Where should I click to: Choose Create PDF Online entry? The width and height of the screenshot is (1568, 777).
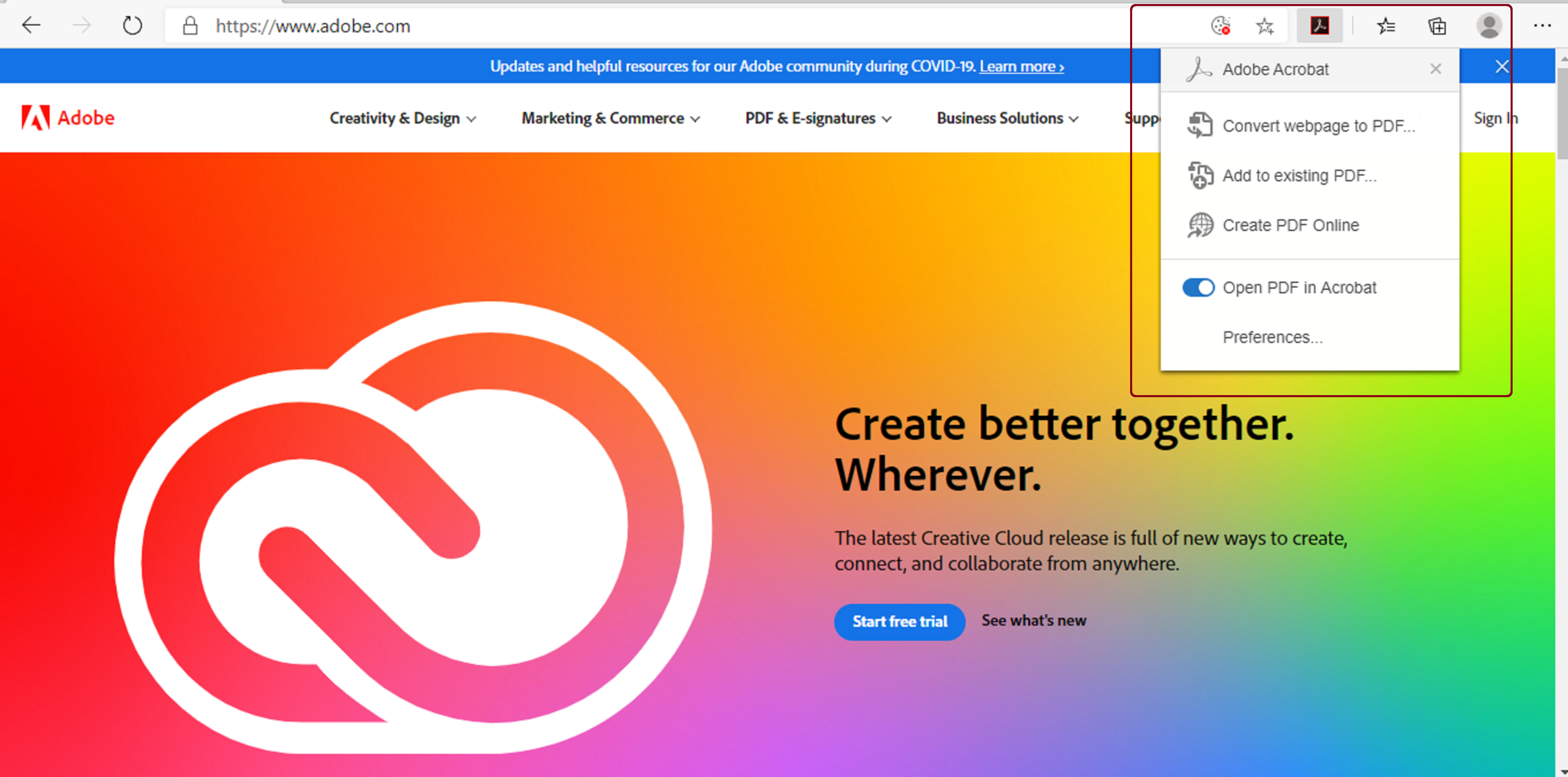(x=1291, y=225)
